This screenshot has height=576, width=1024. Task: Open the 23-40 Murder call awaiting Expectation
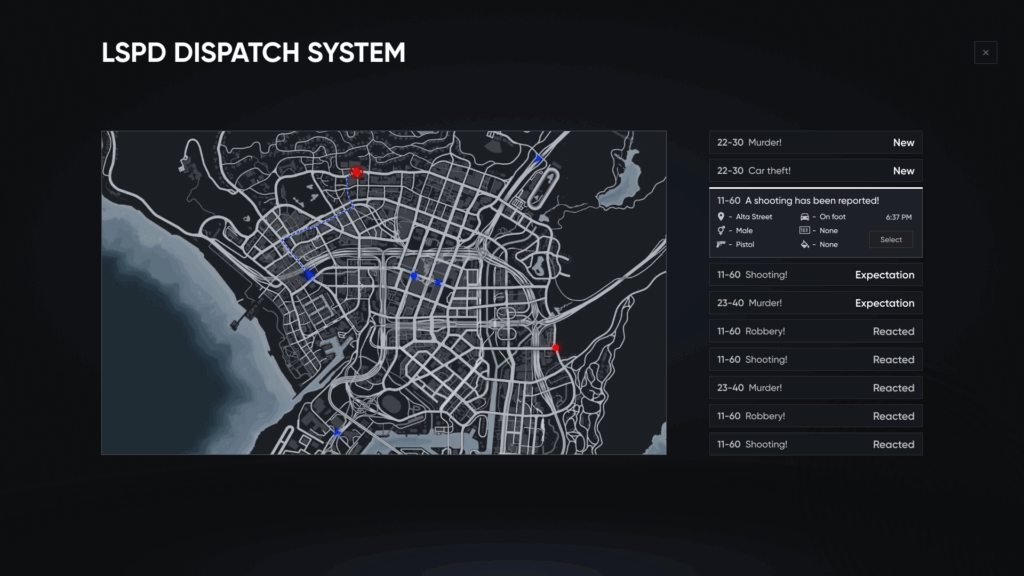pyautogui.click(x=816, y=303)
